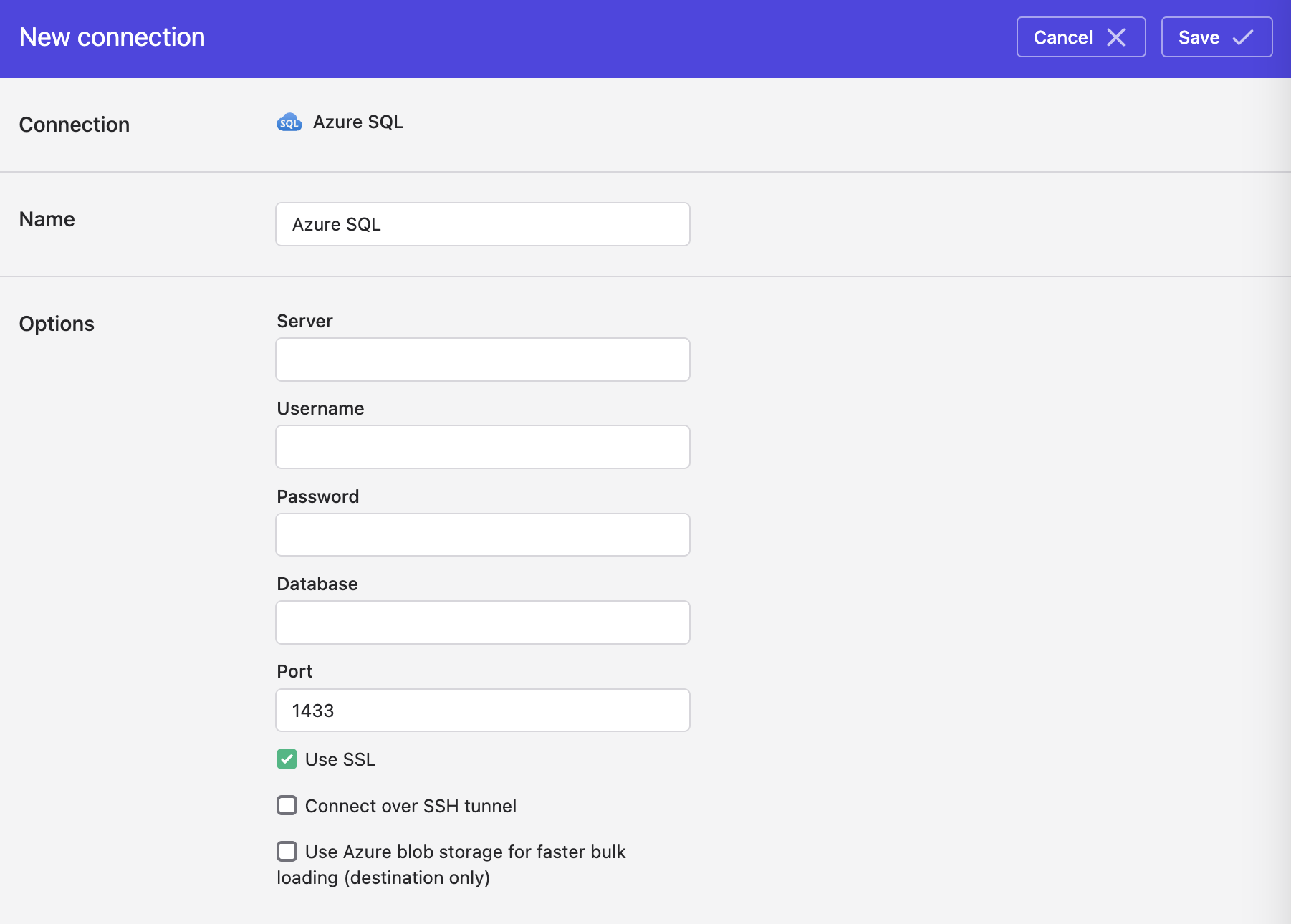Focus the Server input field
The image size is (1291, 924).
coord(483,360)
